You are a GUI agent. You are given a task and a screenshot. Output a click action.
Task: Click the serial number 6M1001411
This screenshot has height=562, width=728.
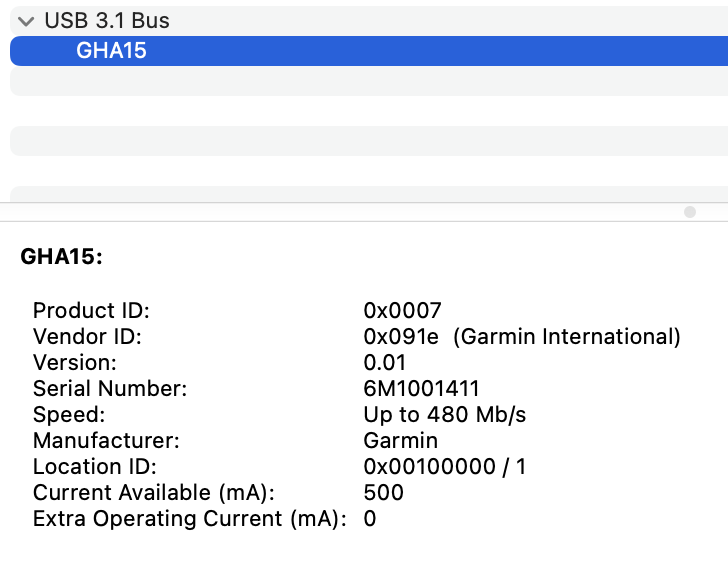421,388
